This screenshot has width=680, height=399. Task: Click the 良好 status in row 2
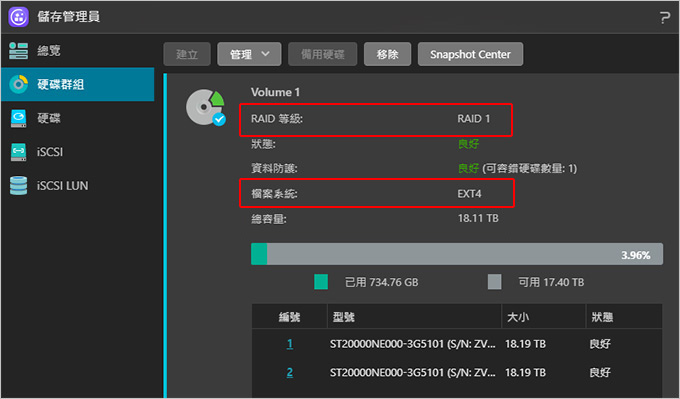pyautogui.click(x=600, y=373)
